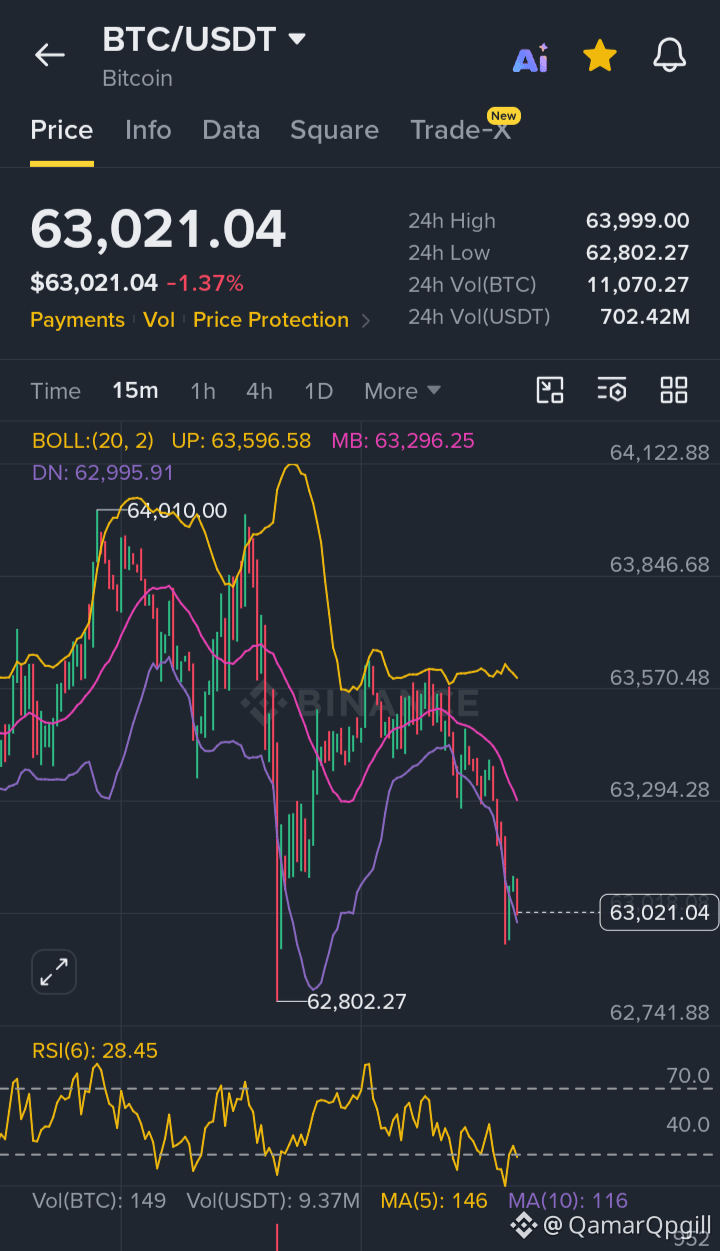Click the MA(5): 146 label
Viewport: 720px width, 1251px height.
tap(434, 1201)
